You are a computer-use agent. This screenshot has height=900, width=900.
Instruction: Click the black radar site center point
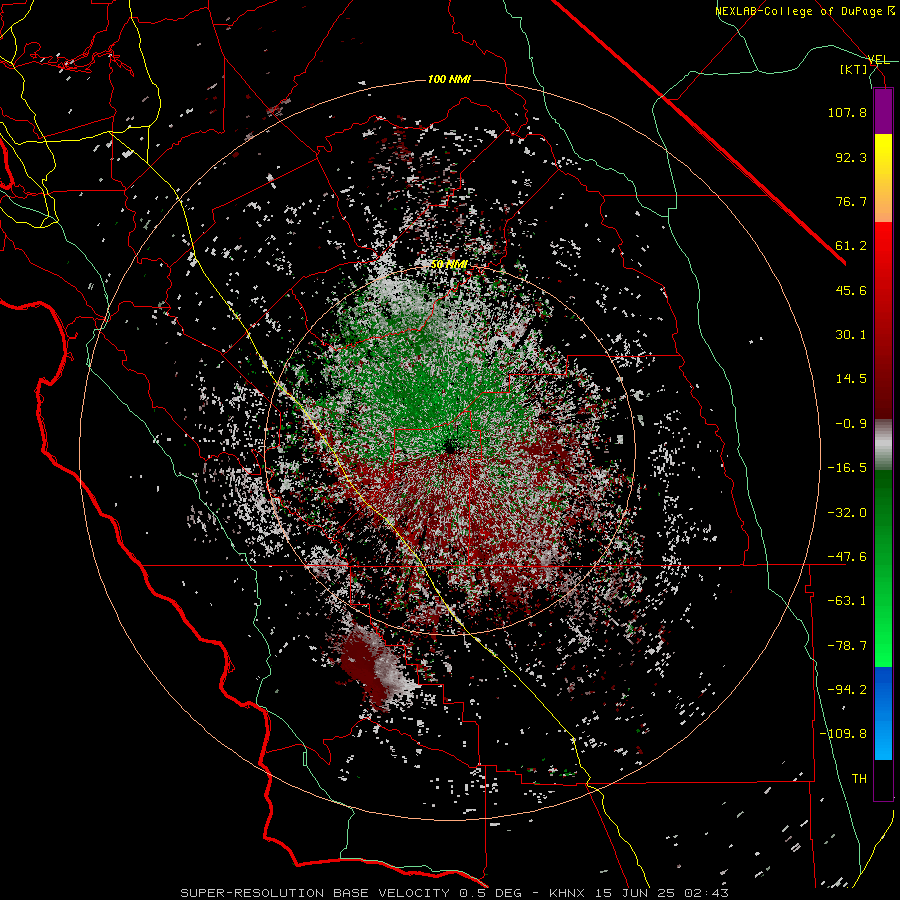[x=450, y=445]
